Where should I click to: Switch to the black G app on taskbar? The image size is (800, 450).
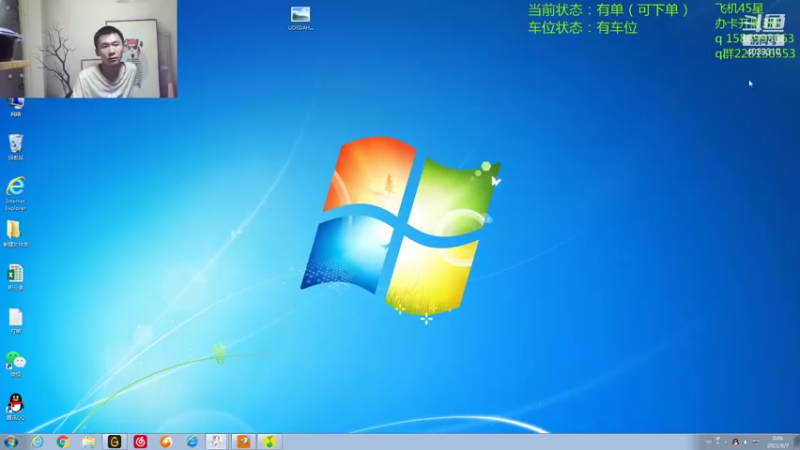click(x=114, y=442)
